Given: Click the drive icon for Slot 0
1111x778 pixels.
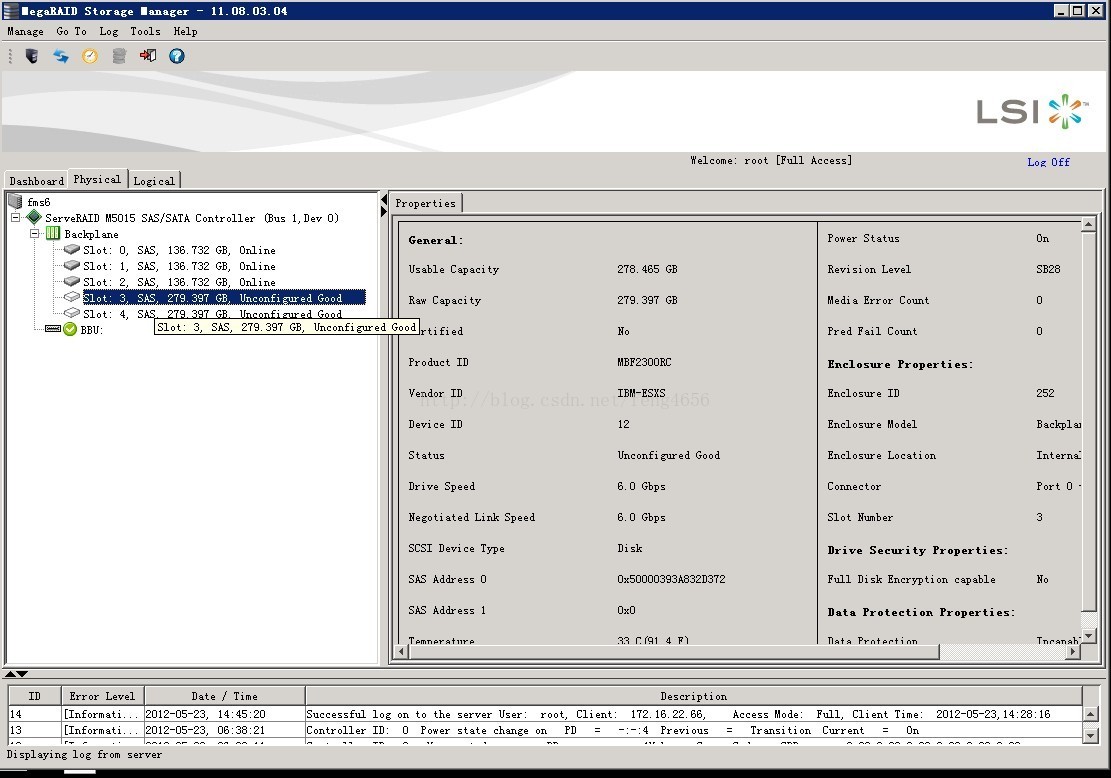Looking at the screenshot, I should pos(72,249).
